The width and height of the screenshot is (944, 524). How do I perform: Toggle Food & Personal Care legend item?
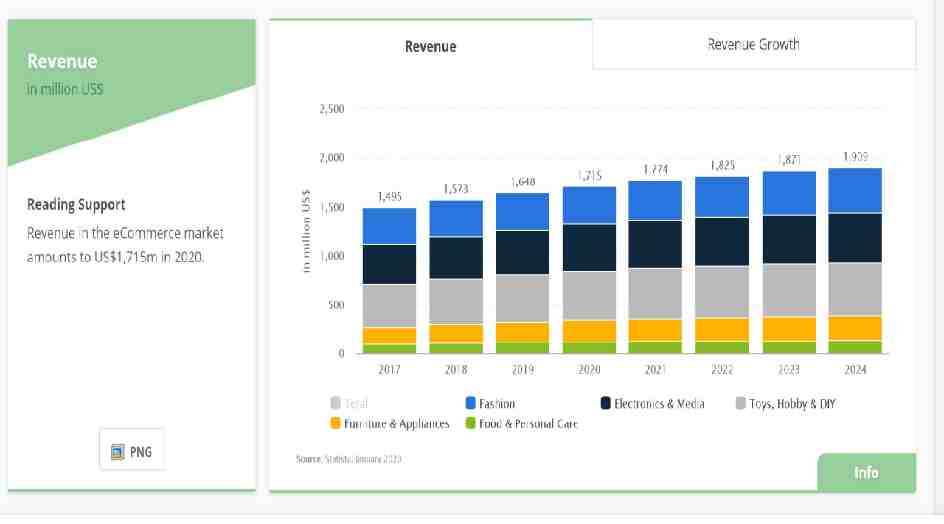(520, 423)
